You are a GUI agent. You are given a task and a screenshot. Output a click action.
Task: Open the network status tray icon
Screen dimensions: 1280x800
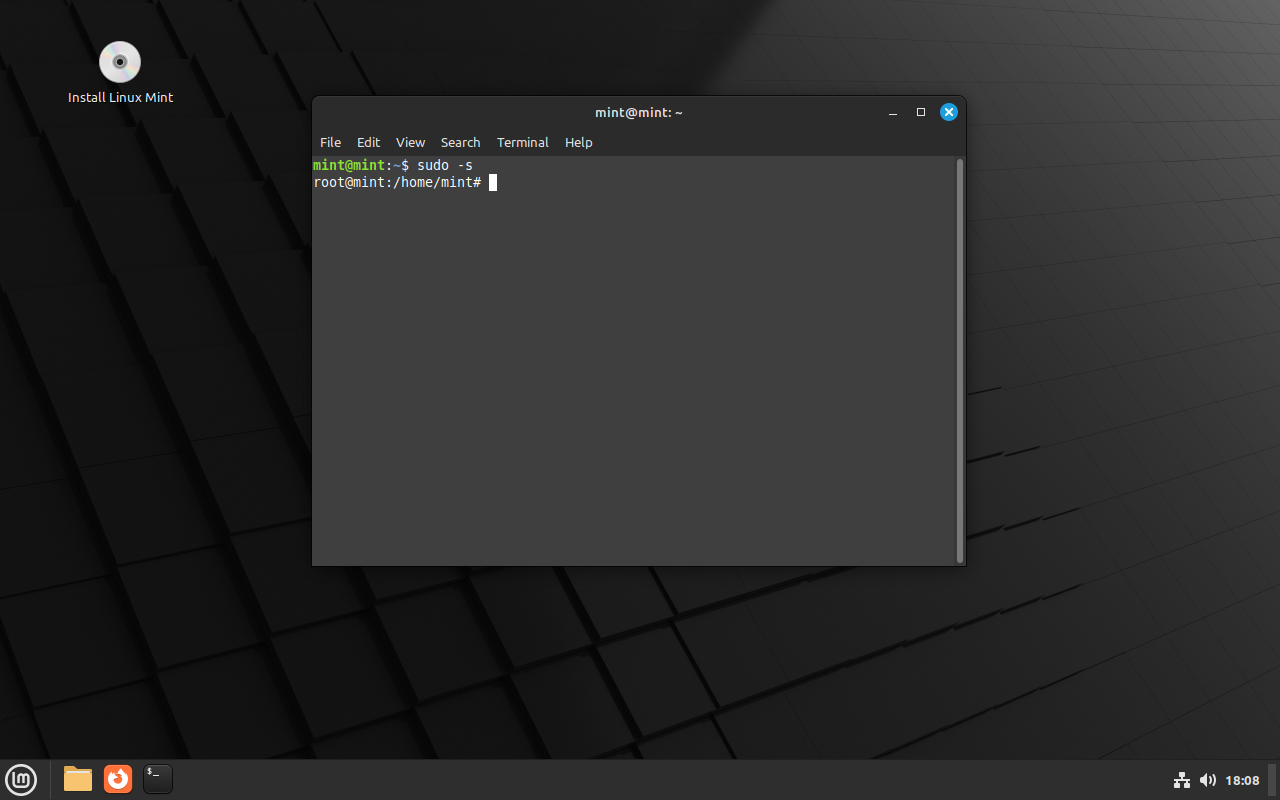pos(1182,780)
